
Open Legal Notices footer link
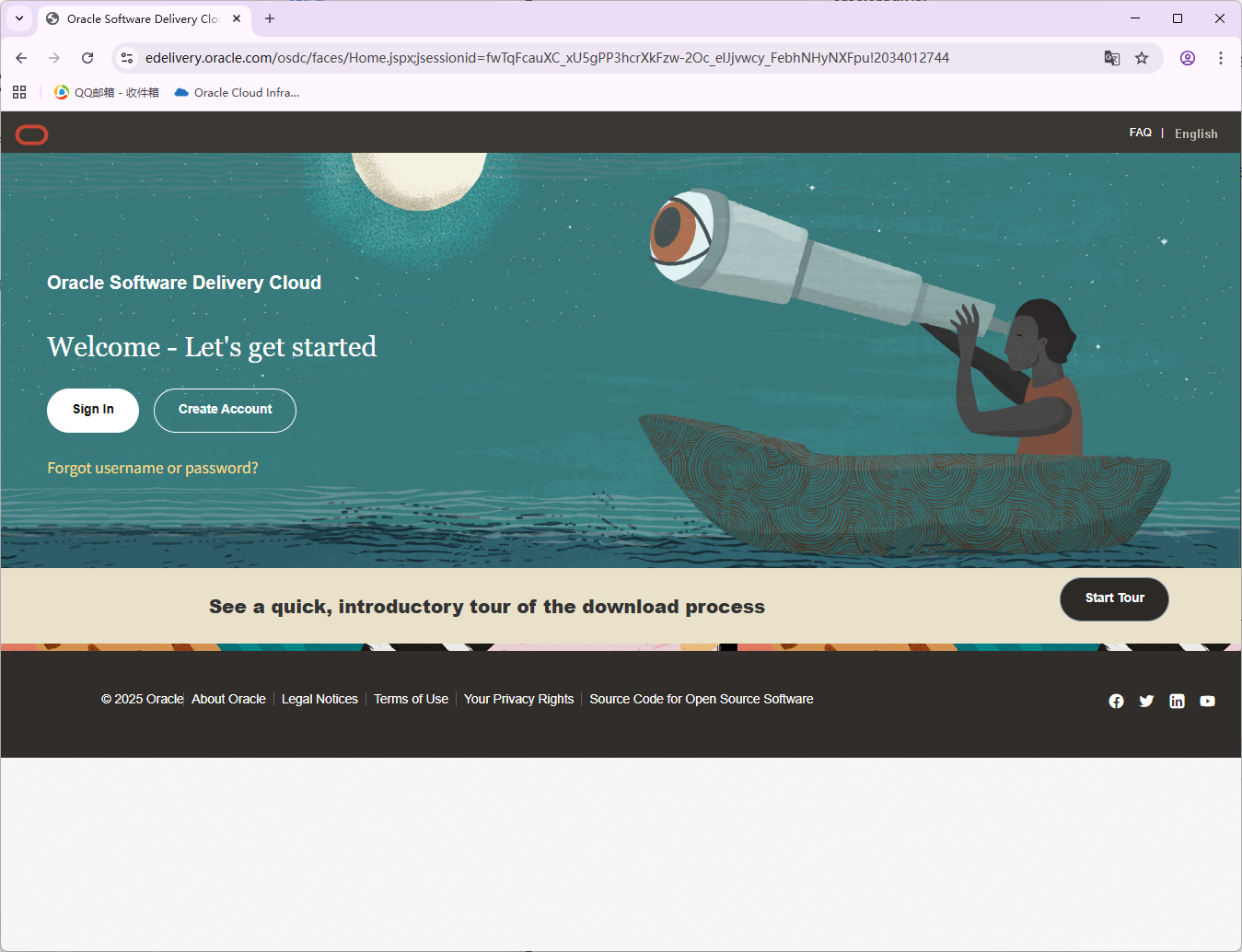click(x=319, y=700)
